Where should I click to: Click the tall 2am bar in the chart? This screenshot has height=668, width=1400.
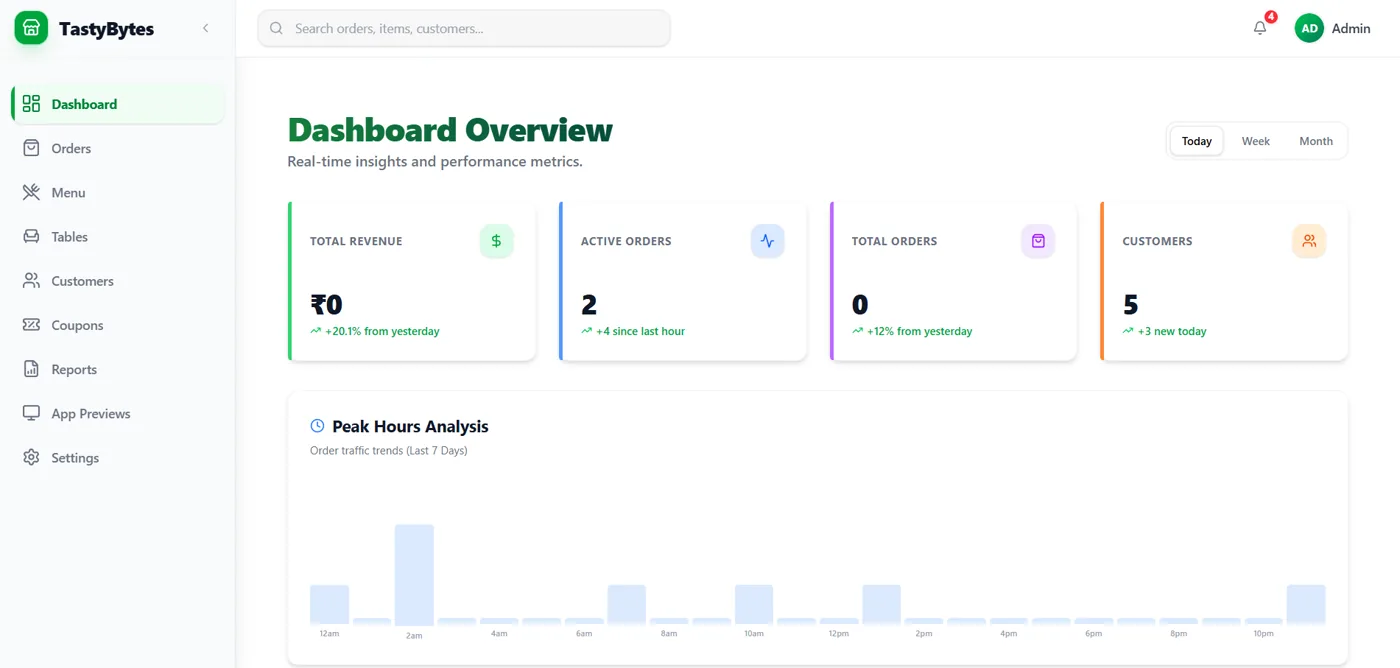[x=414, y=575]
